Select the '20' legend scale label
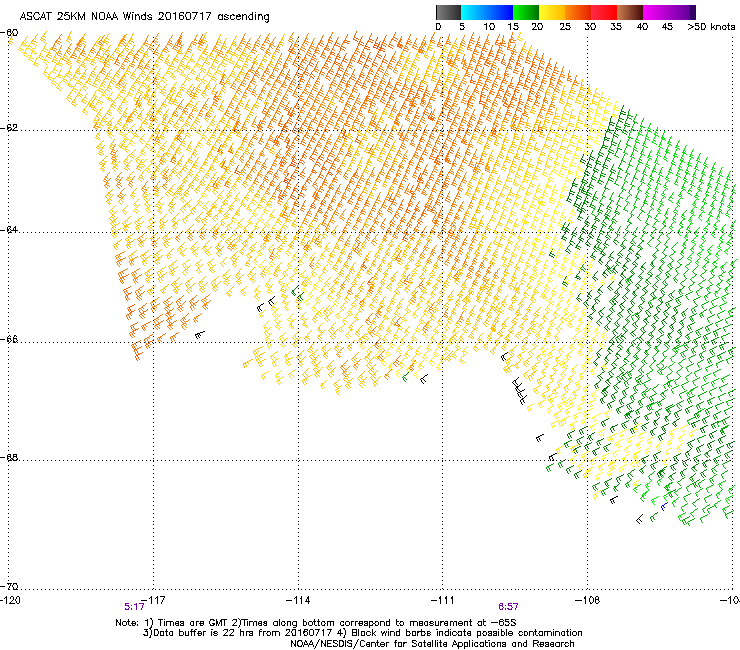 537,26
